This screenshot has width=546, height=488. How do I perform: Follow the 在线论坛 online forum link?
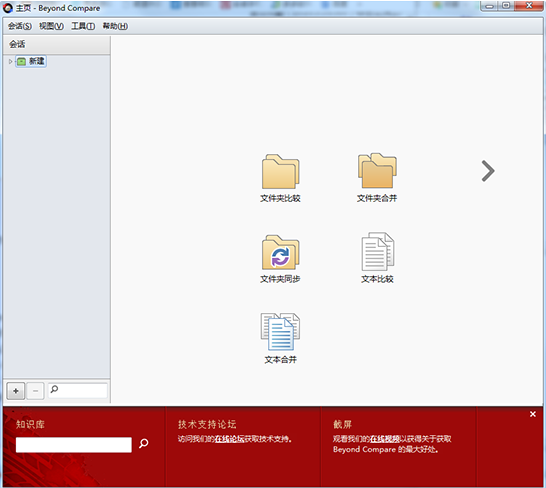229,439
